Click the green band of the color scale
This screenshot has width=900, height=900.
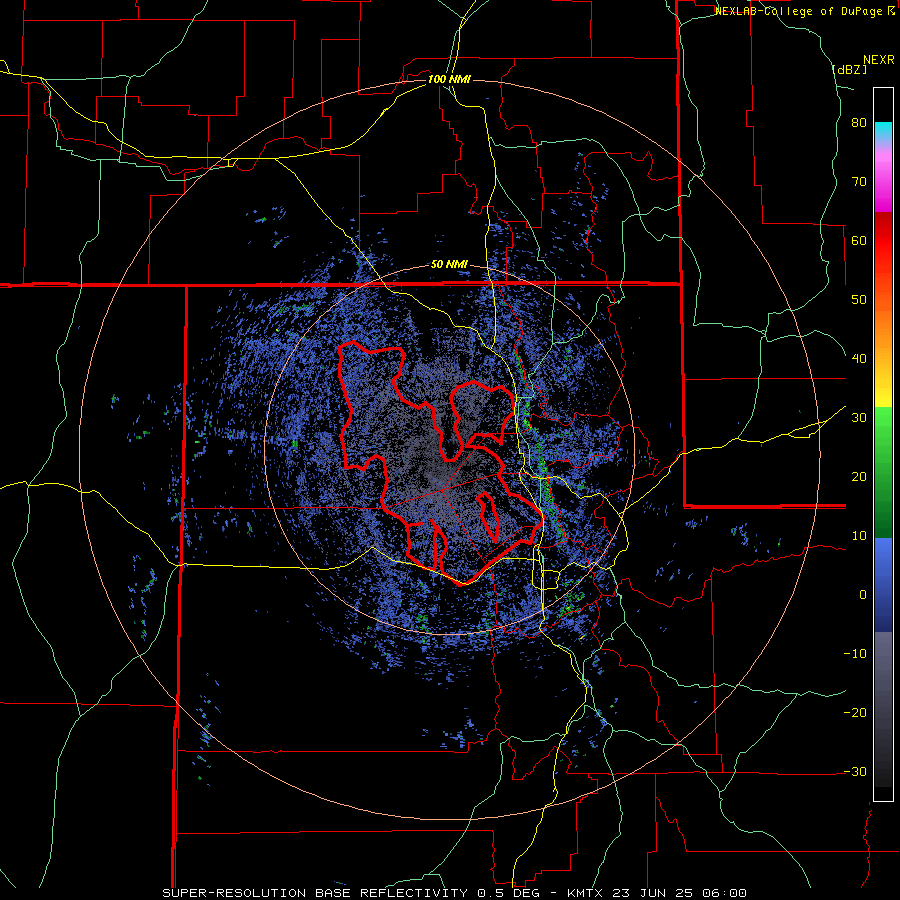[x=883, y=471]
